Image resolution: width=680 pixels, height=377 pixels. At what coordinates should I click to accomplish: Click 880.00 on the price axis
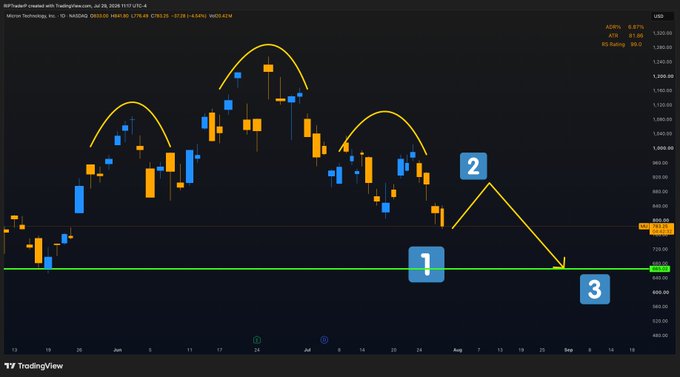660,191
